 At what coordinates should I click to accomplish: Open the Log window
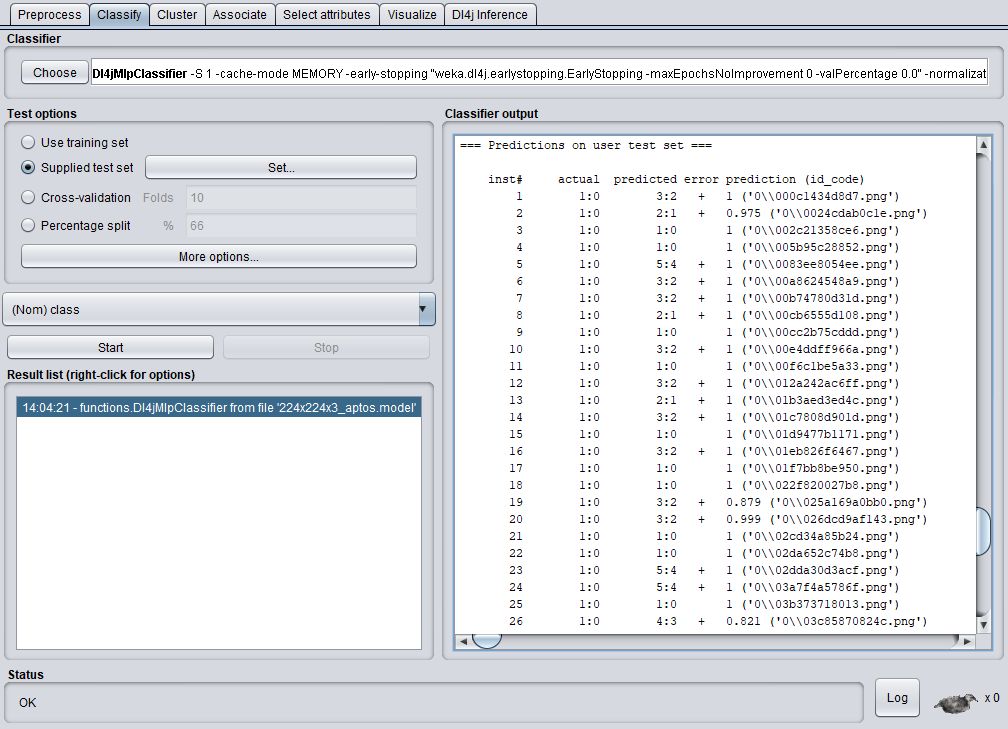pyautogui.click(x=897, y=698)
